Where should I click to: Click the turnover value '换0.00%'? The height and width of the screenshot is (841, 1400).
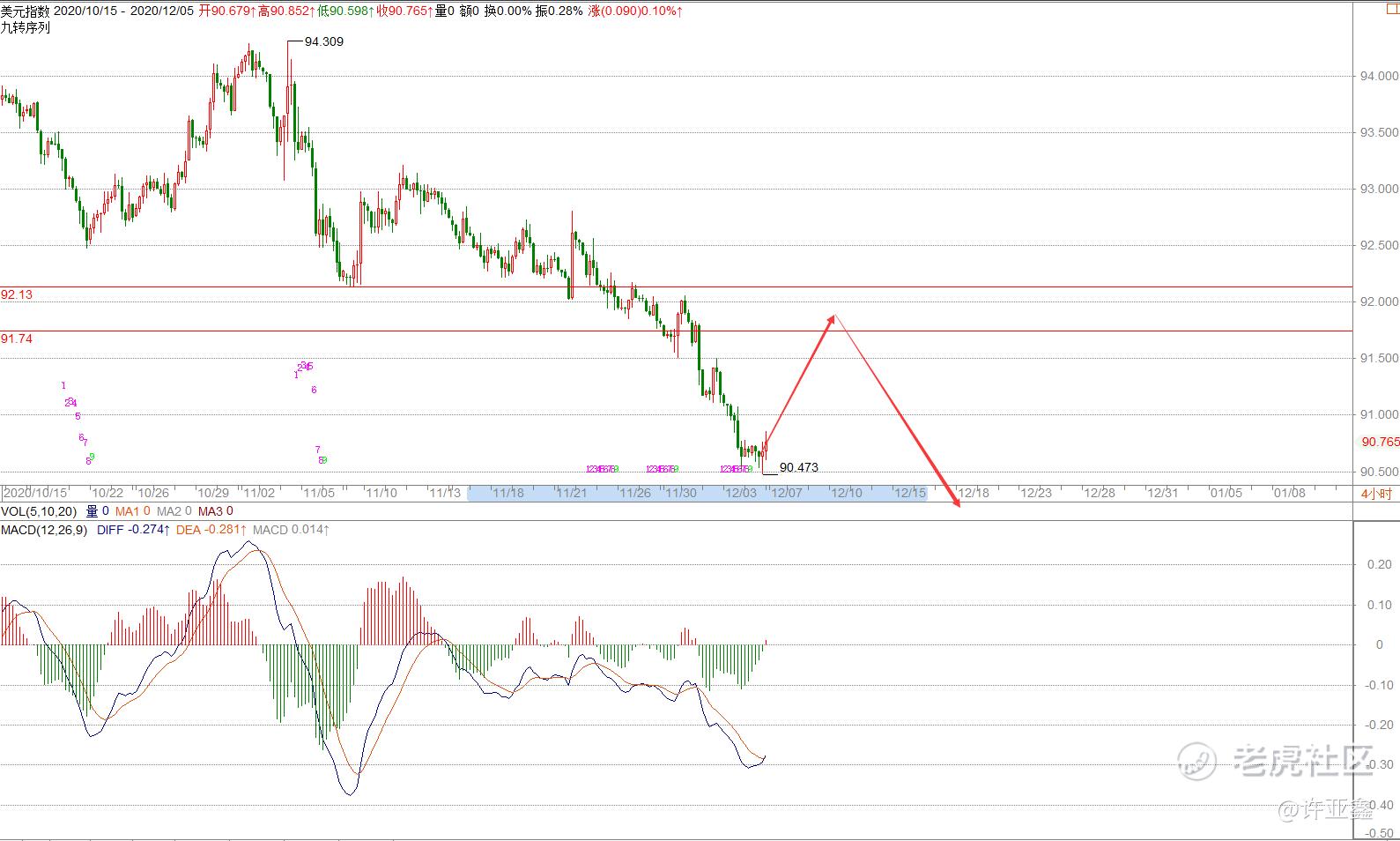(508, 11)
